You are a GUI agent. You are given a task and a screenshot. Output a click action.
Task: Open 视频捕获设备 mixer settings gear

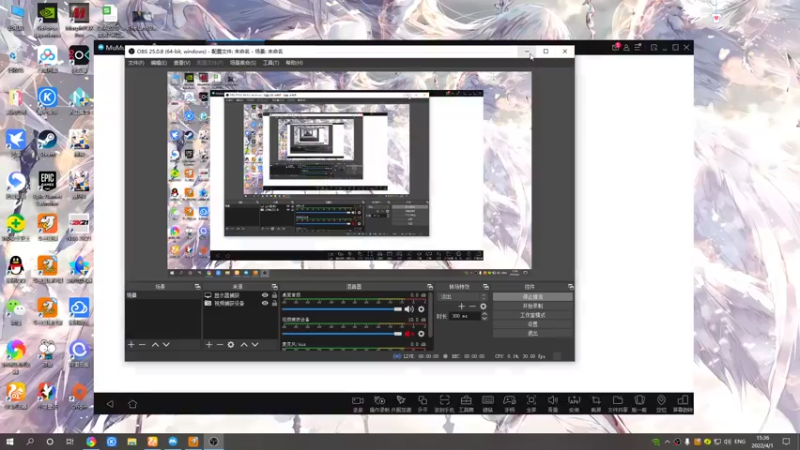(421, 334)
